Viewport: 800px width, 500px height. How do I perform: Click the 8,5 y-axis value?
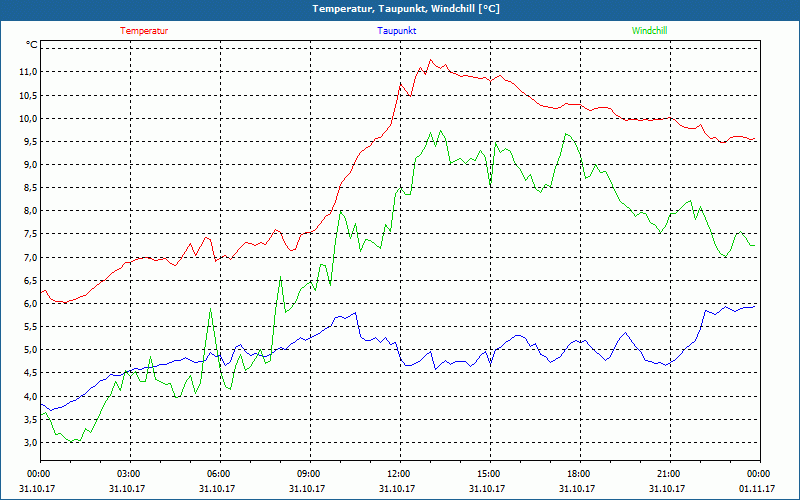tap(30, 188)
